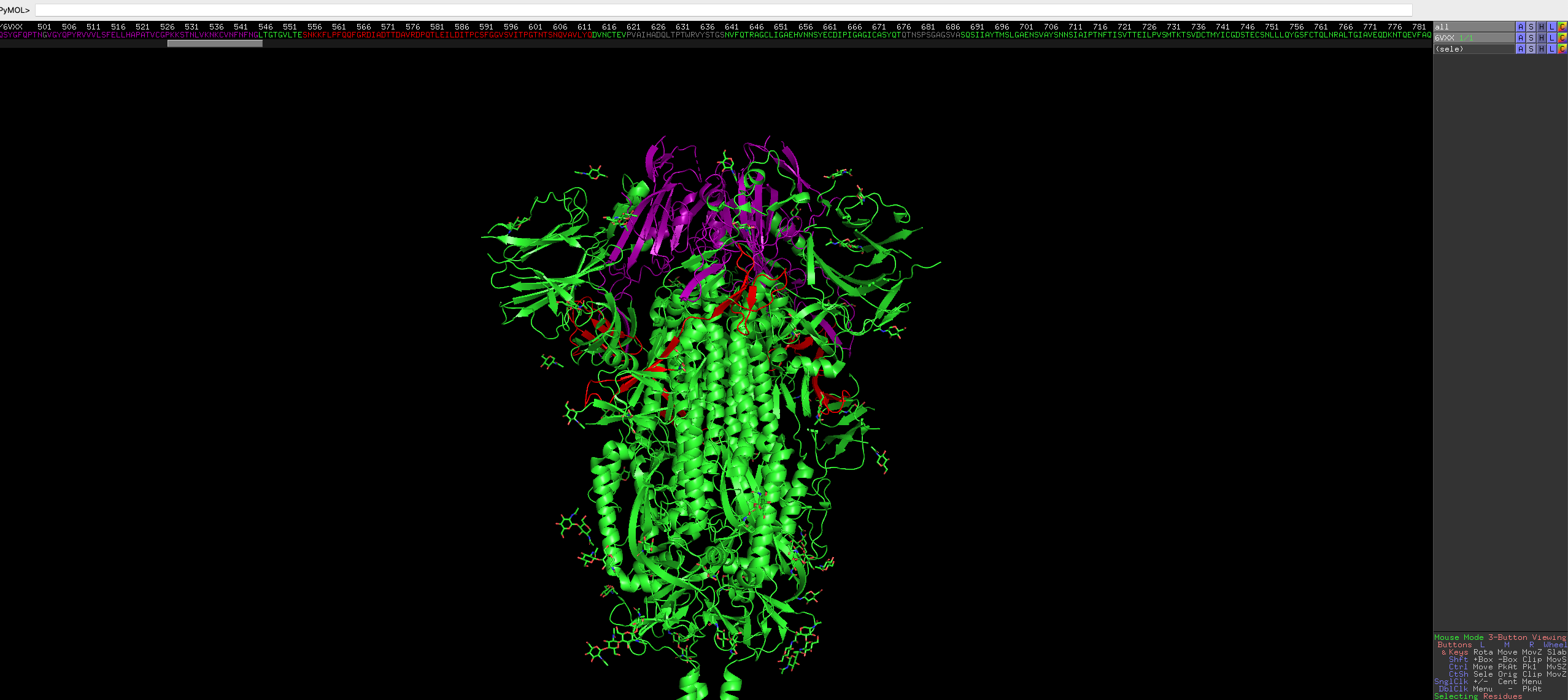This screenshot has width=1568, height=700.
Task: Expand the Show dropdown for all
Action: click(x=1531, y=27)
